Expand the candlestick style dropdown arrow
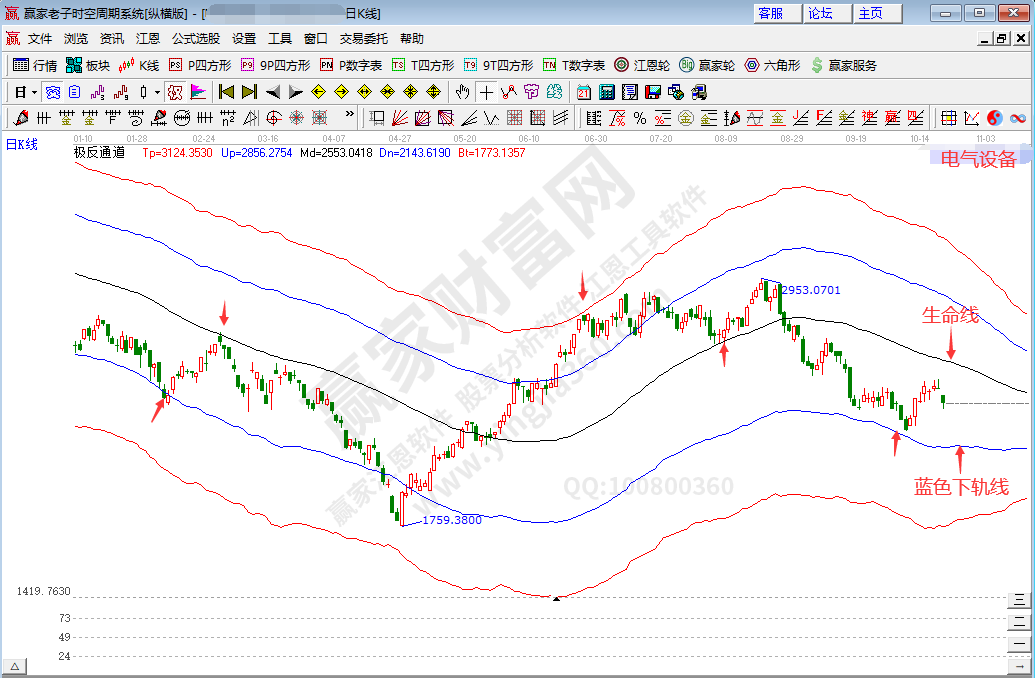1035x678 pixels. (x=157, y=92)
